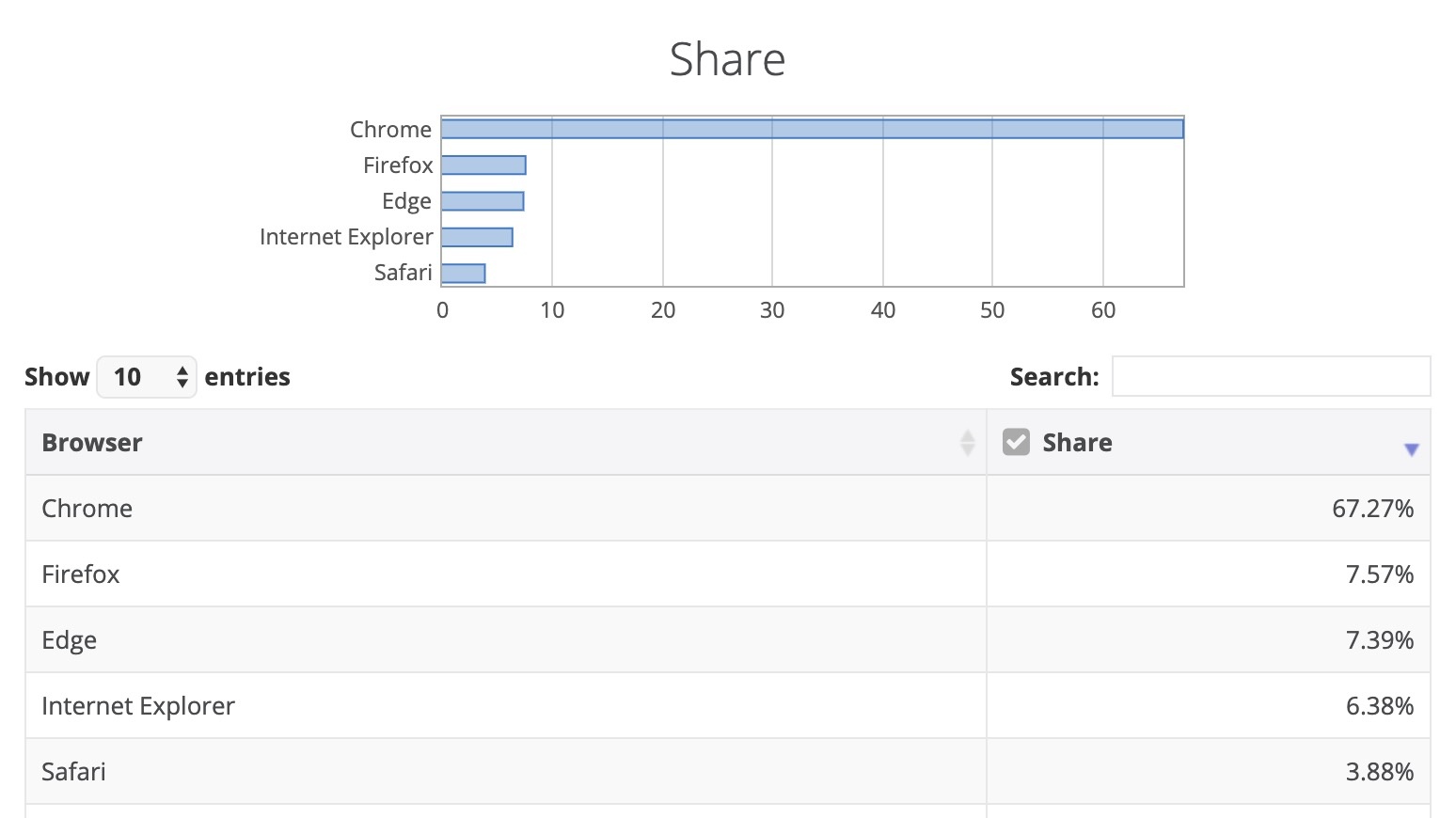The height and width of the screenshot is (818, 1456).
Task: Click the Chrome bar in chart
Action: (x=812, y=129)
